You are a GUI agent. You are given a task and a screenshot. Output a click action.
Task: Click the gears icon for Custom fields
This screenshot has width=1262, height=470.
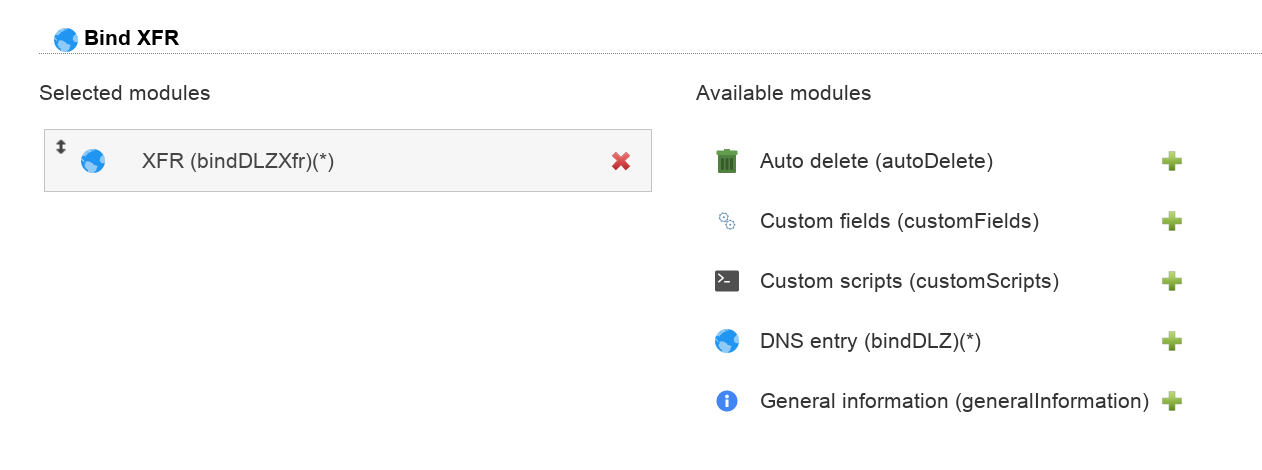(x=727, y=221)
